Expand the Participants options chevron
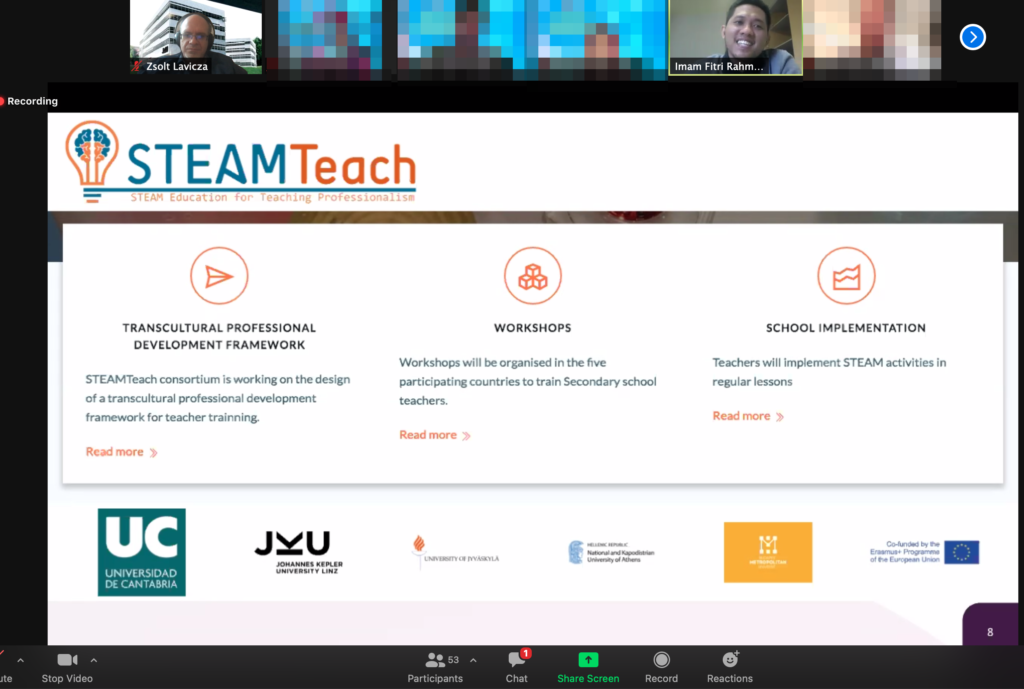This screenshot has width=1024, height=689. click(473, 660)
